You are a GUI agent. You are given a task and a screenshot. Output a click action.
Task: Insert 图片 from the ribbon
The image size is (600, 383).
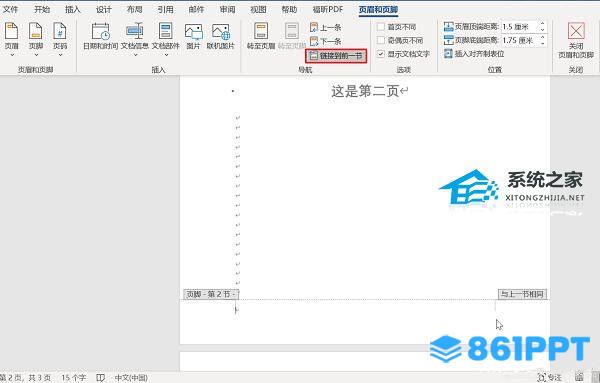[193, 32]
